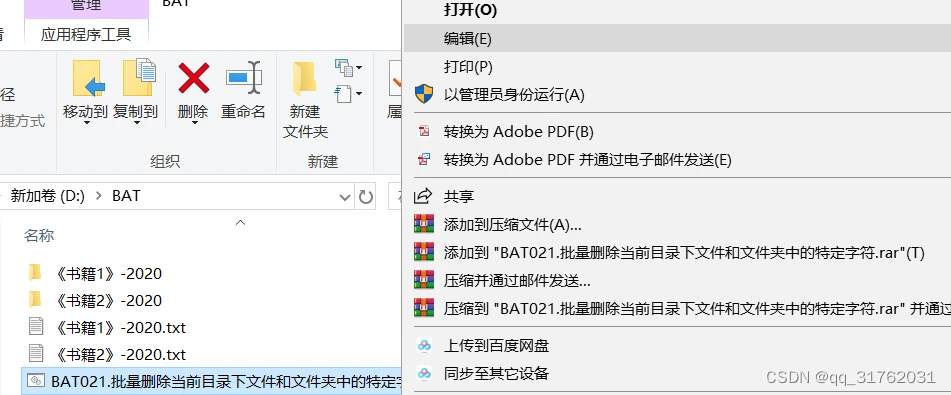Expand the Move to dropdown arrow

[x=86, y=123]
